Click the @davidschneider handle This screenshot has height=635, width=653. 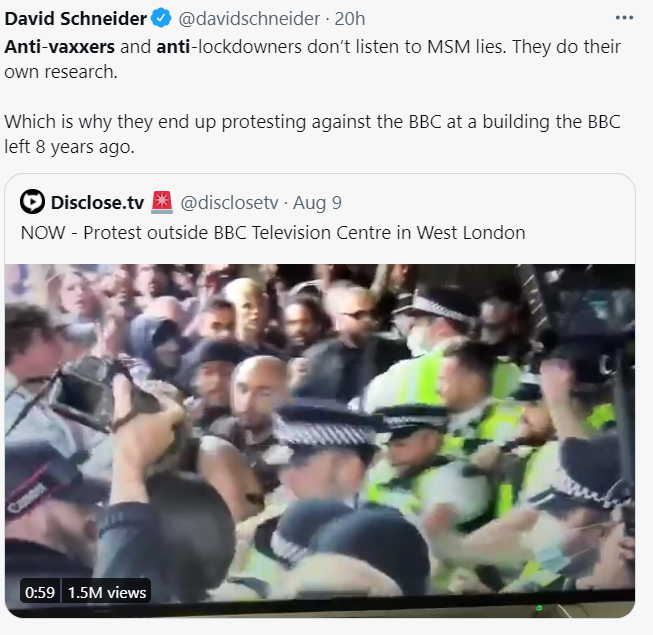tap(250, 19)
